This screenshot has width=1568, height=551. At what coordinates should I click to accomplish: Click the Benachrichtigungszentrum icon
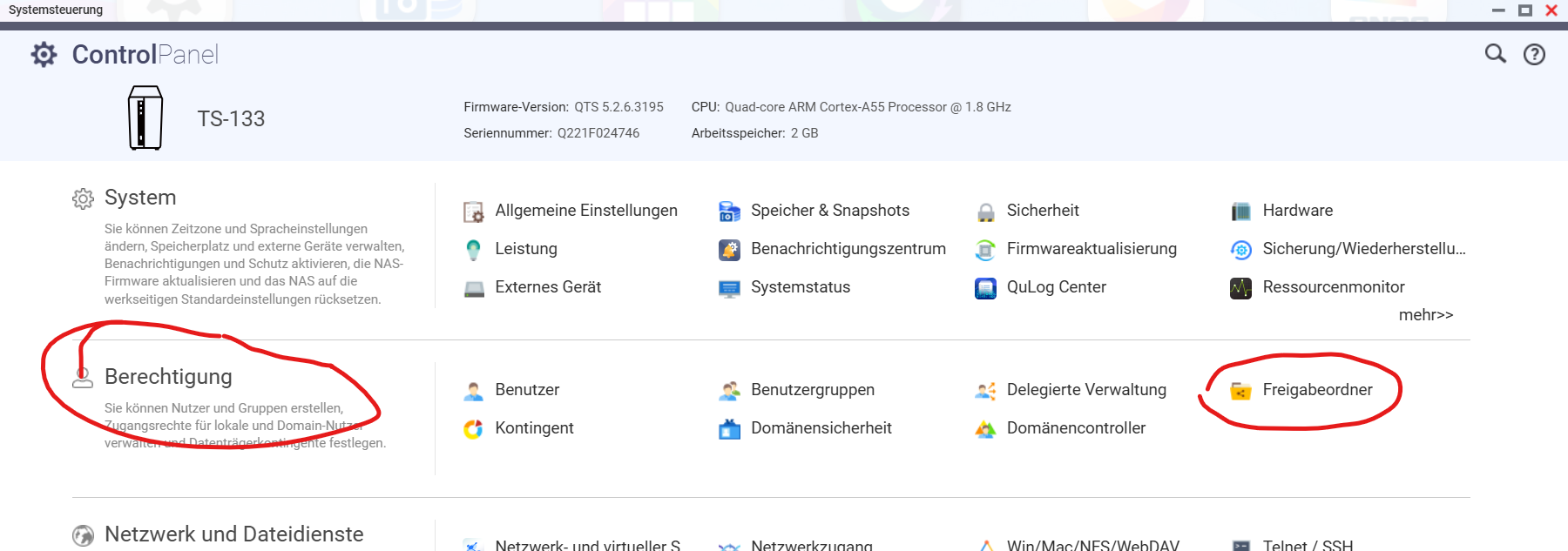click(729, 250)
